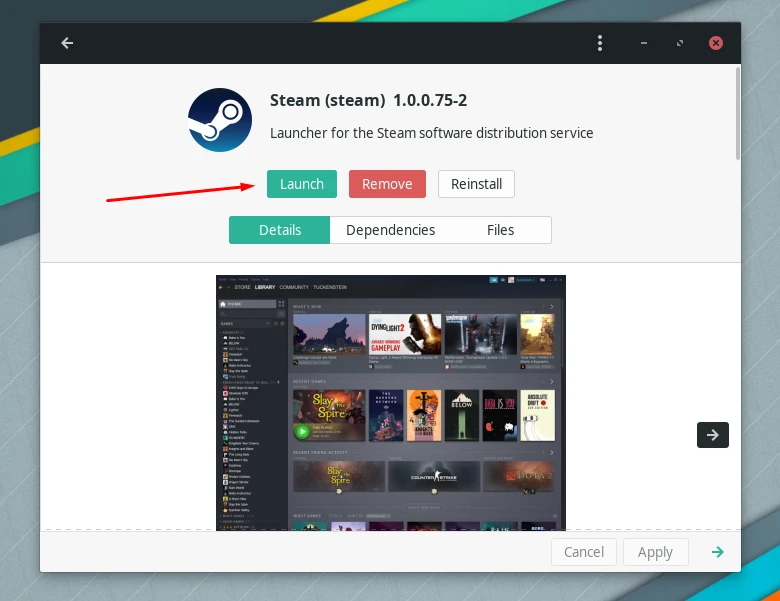The height and width of the screenshot is (601, 780).
Task: Go back using the header arrow
Action: 67,43
